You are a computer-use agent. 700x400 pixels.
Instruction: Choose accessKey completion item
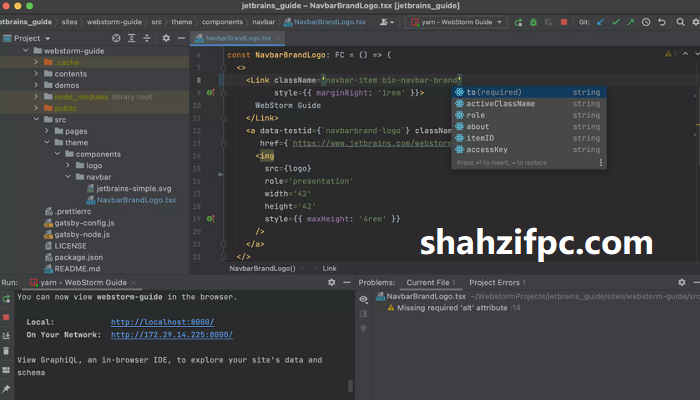529,150
